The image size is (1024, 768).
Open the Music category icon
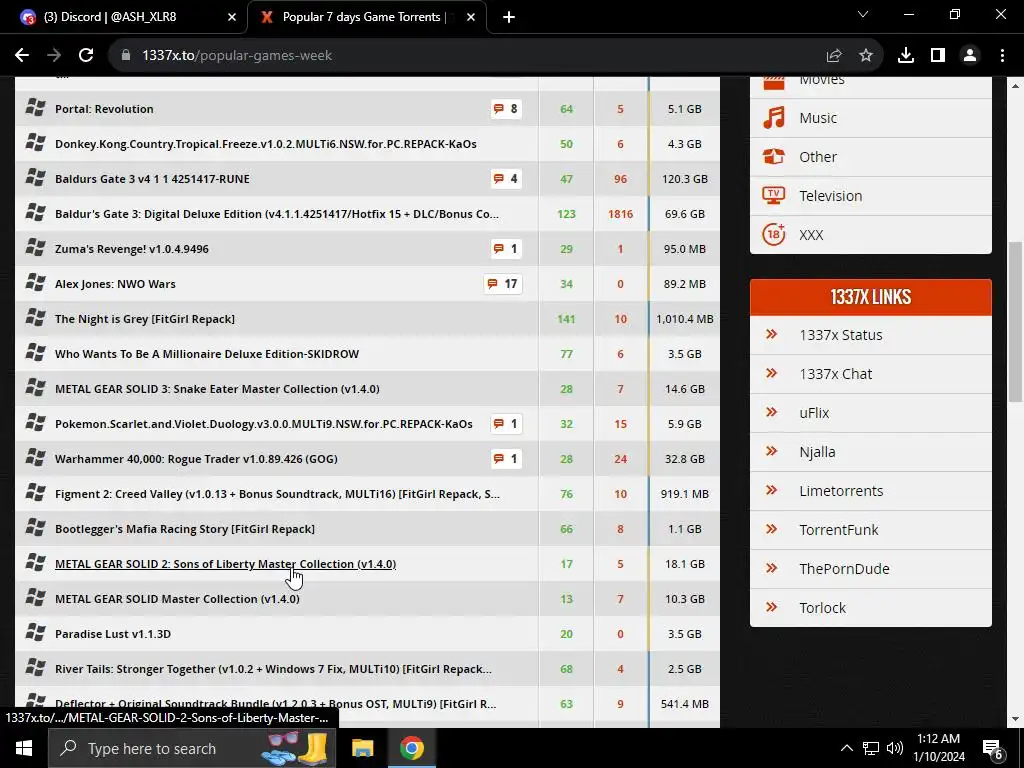coord(774,118)
